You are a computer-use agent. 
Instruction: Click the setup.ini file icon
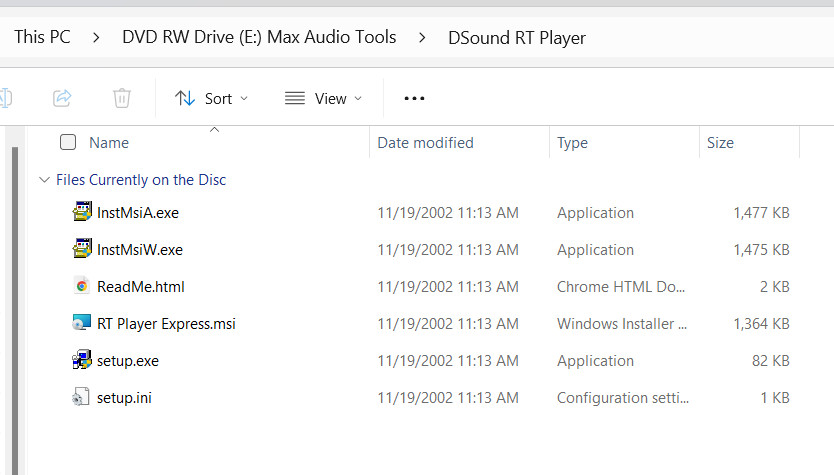pyautogui.click(x=80, y=397)
